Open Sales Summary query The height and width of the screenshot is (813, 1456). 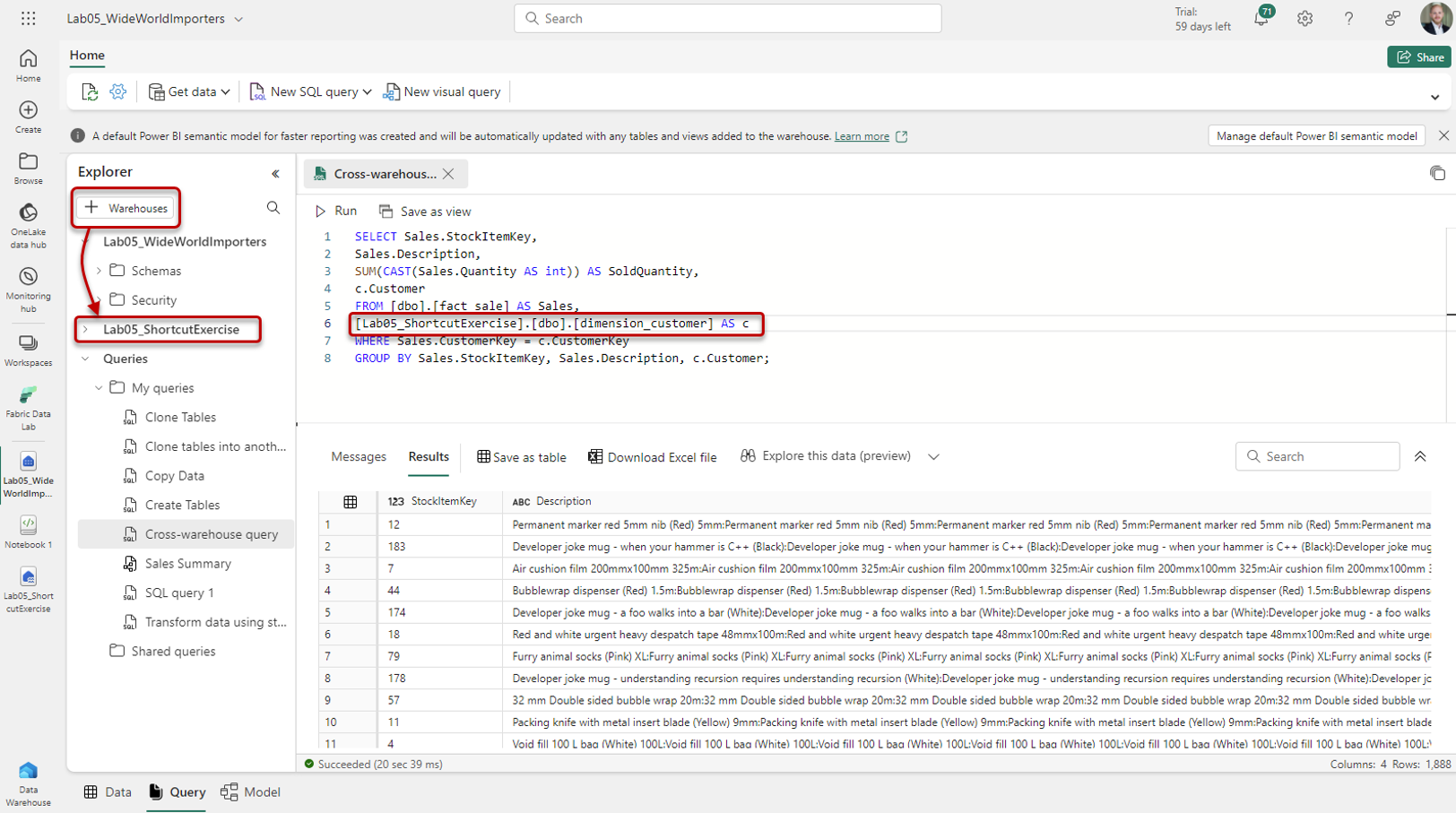coord(188,564)
